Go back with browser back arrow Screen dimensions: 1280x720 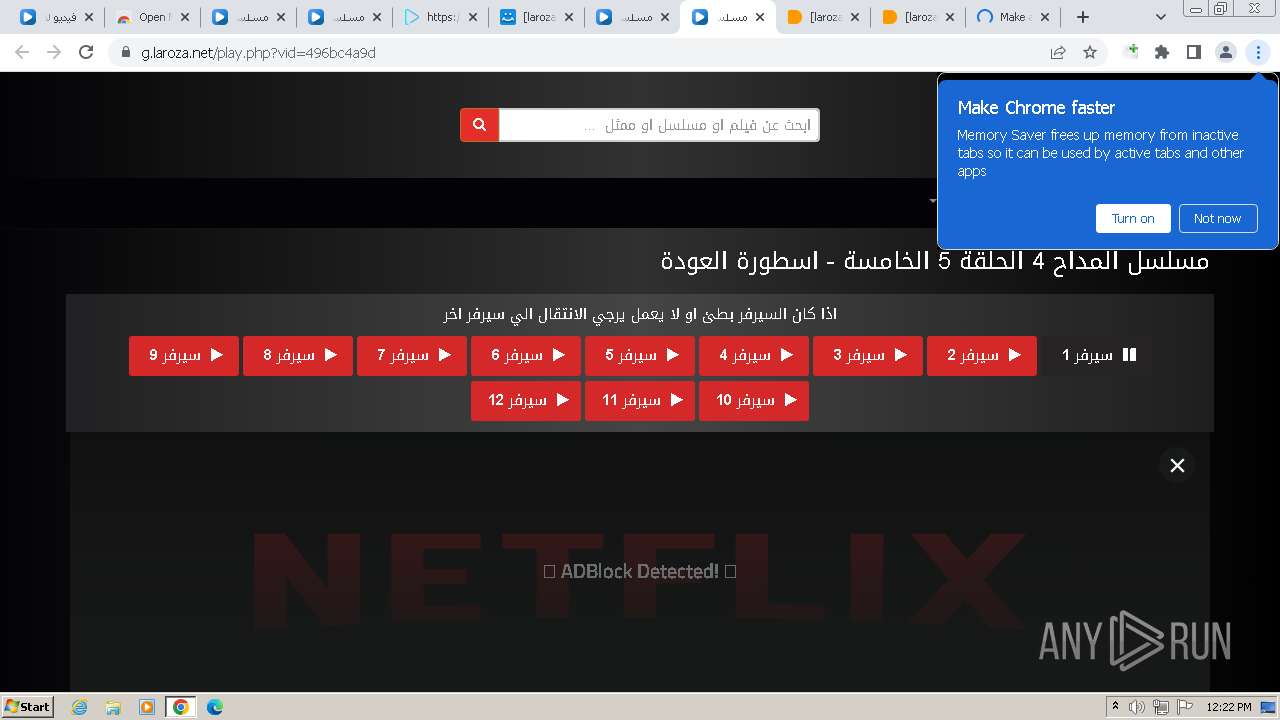click(x=22, y=52)
